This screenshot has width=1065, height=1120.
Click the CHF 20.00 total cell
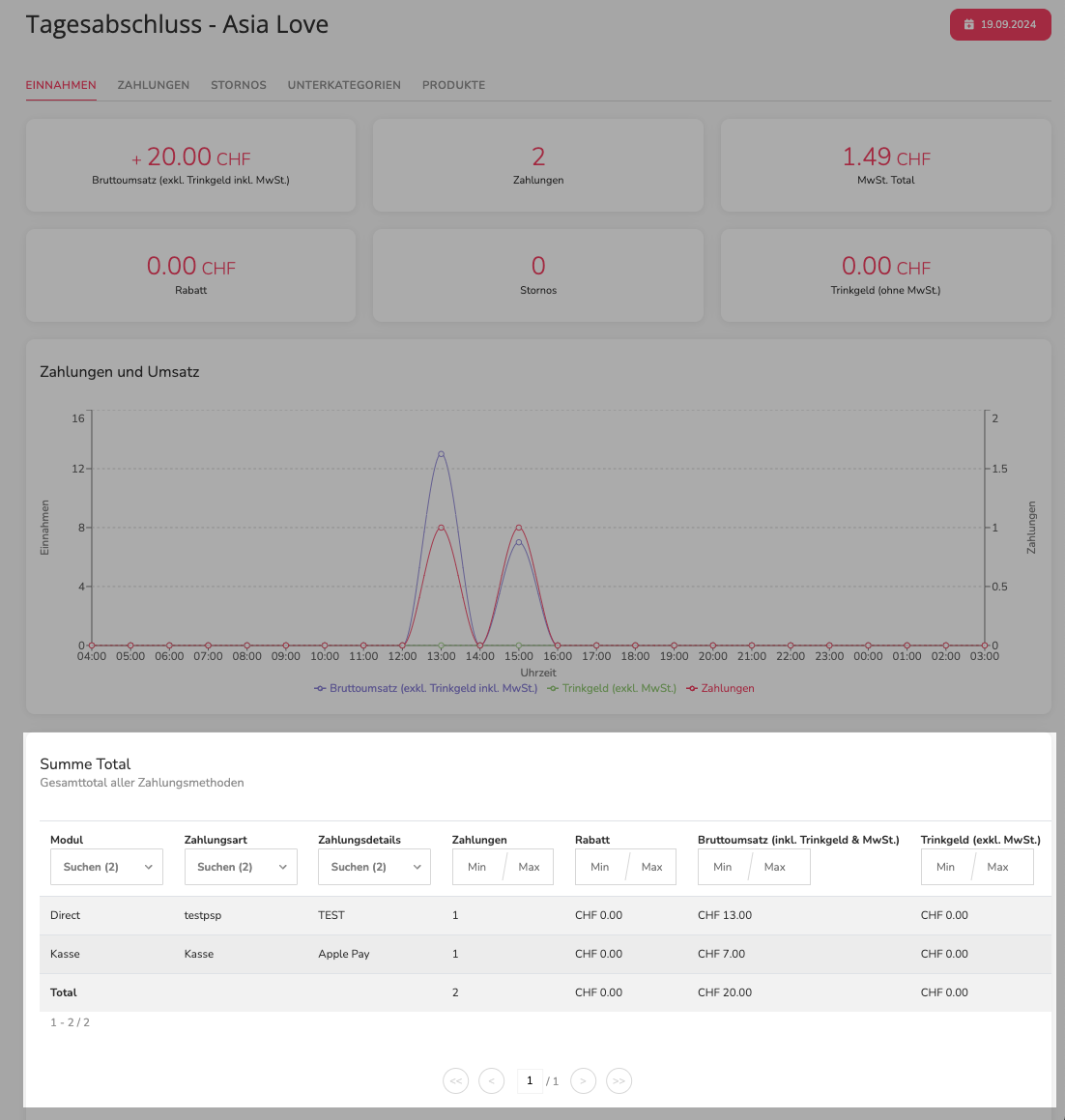725,992
